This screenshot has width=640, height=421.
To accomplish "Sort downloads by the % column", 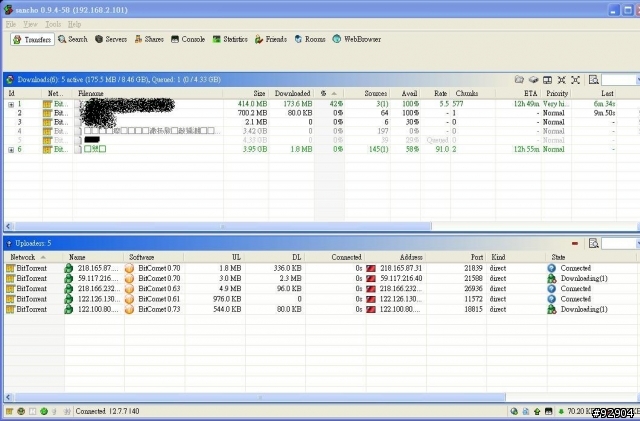I will point(329,94).
